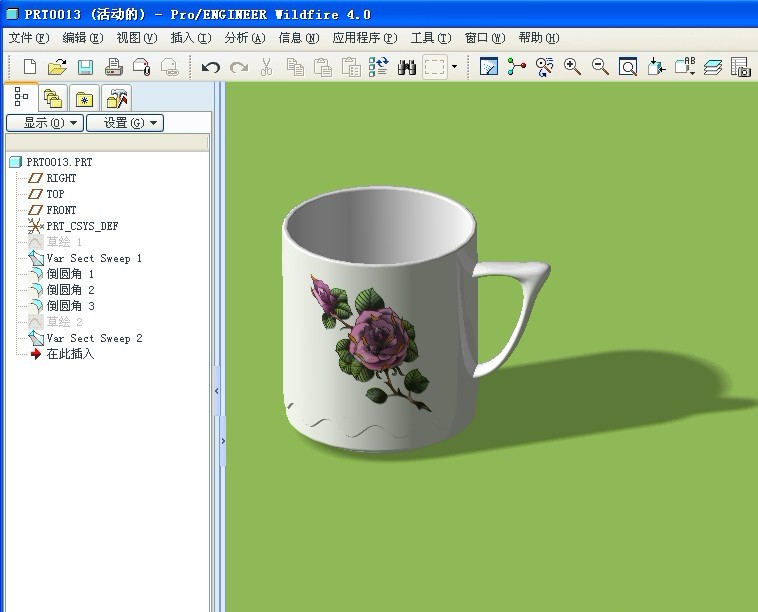Image resolution: width=758 pixels, height=612 pixels.
Task: Click the dashed selection box icon
Action: pyautogui.click(x=435, y=67)
